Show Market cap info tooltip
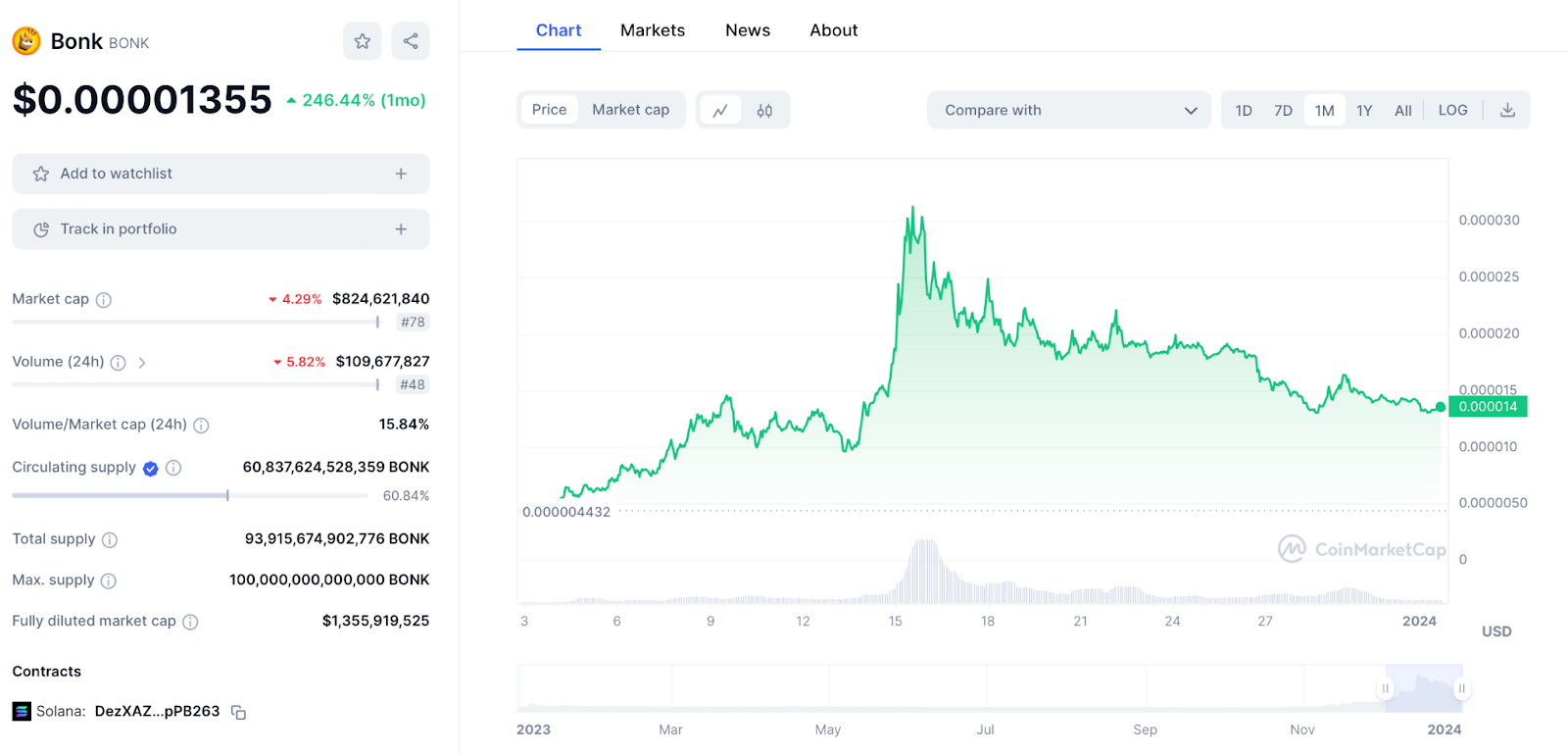 [104, 300]
